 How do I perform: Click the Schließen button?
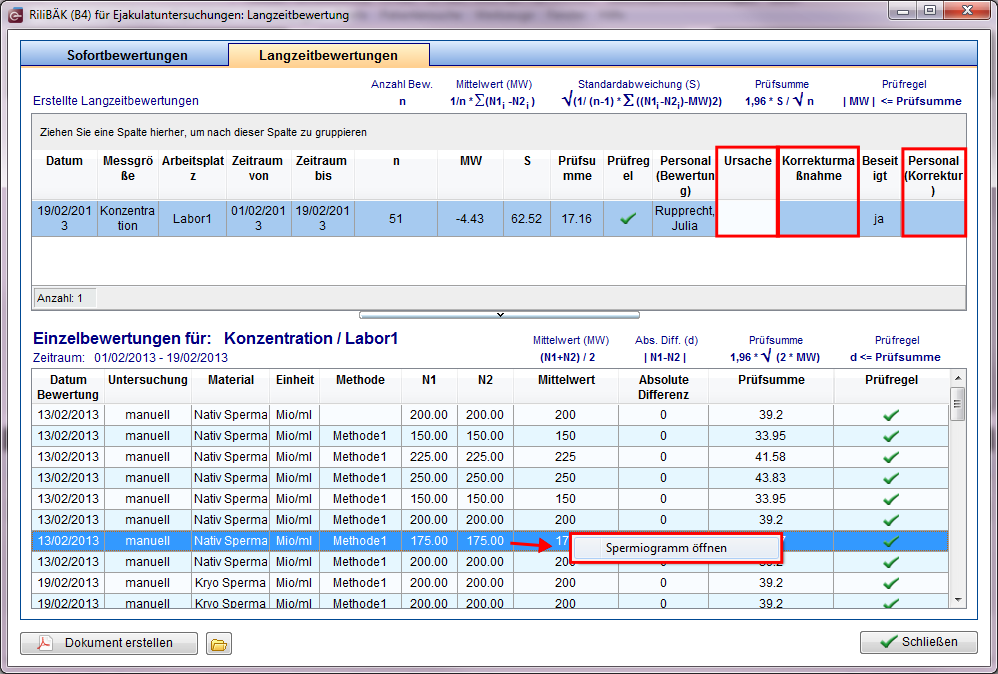[918, 642]
